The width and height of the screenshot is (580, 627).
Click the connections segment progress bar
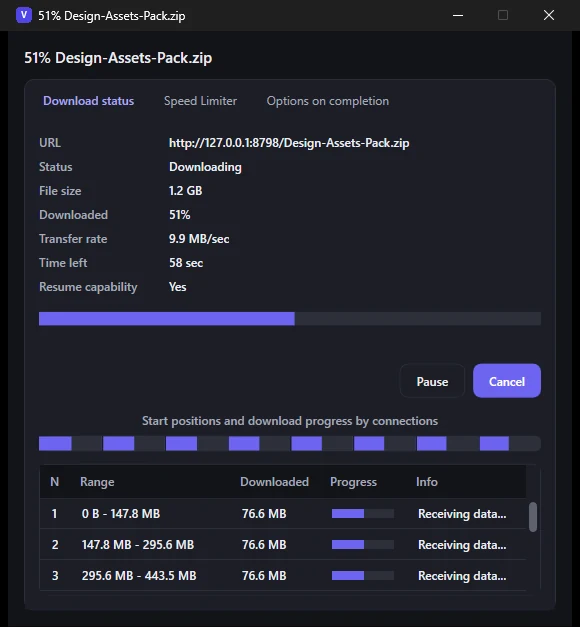tap(290, 443)
